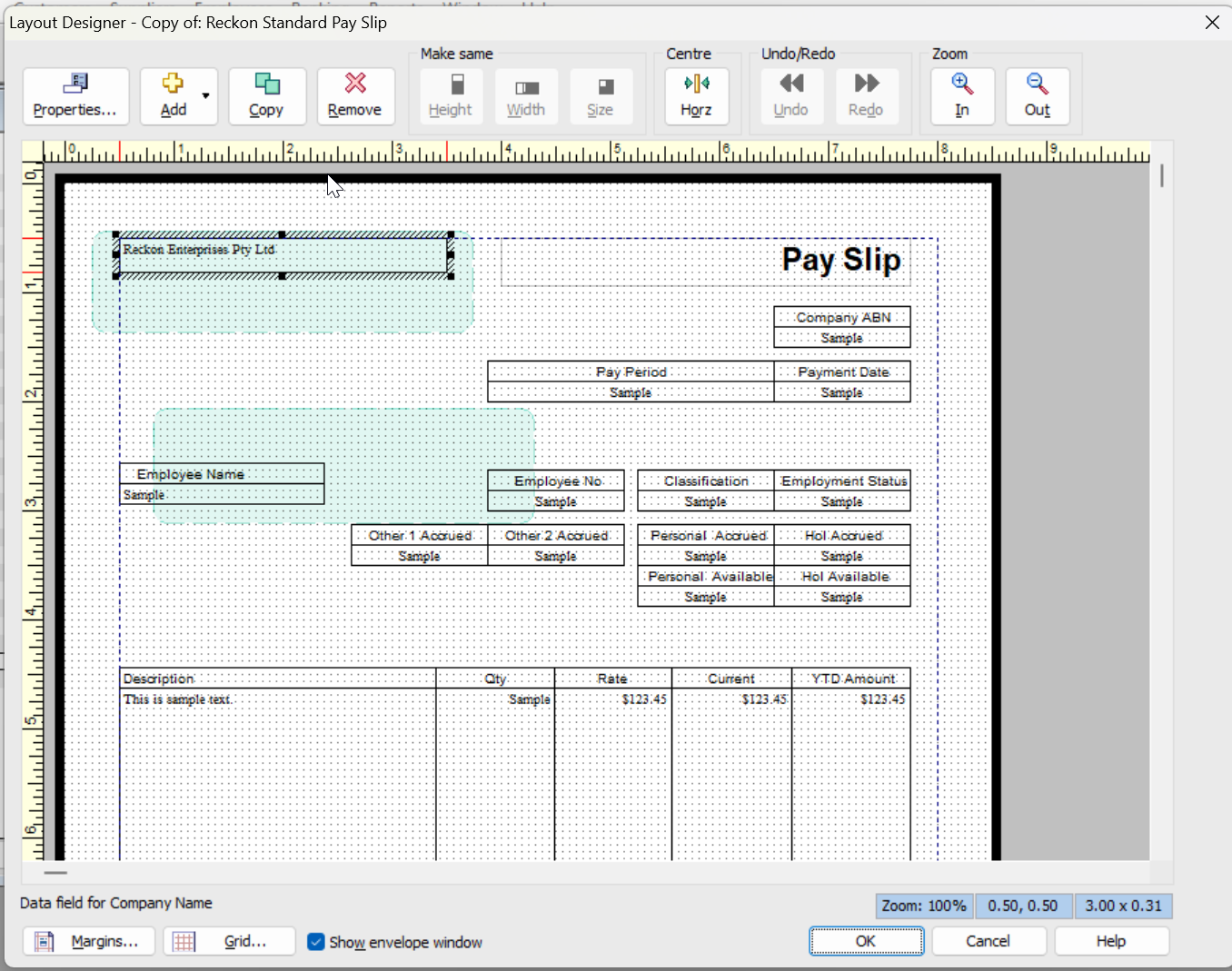Select the Employee No label
The width and height of the screenshot is (1232, 971).
click(x=556, y=481)
